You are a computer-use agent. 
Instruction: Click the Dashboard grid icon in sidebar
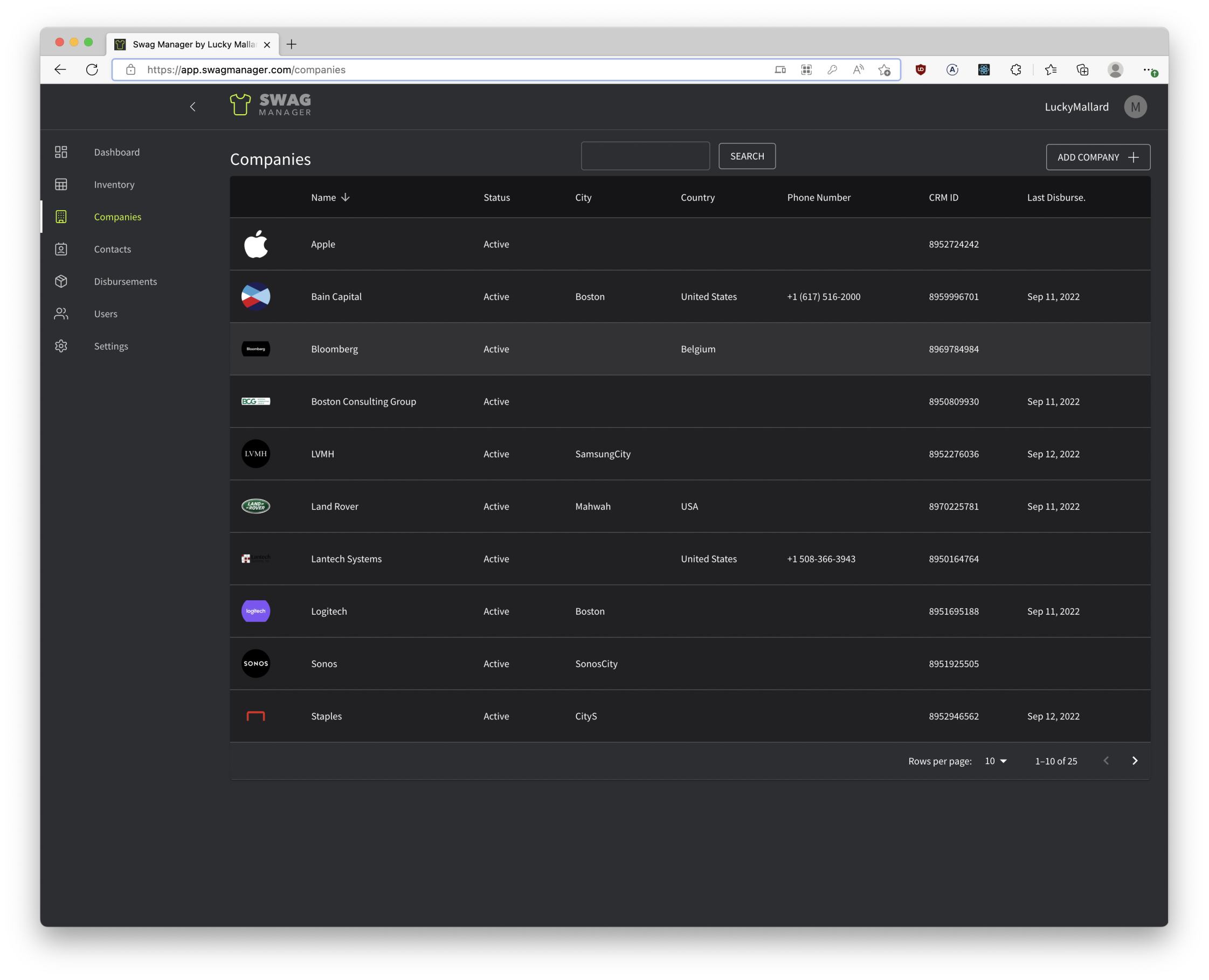61,152
